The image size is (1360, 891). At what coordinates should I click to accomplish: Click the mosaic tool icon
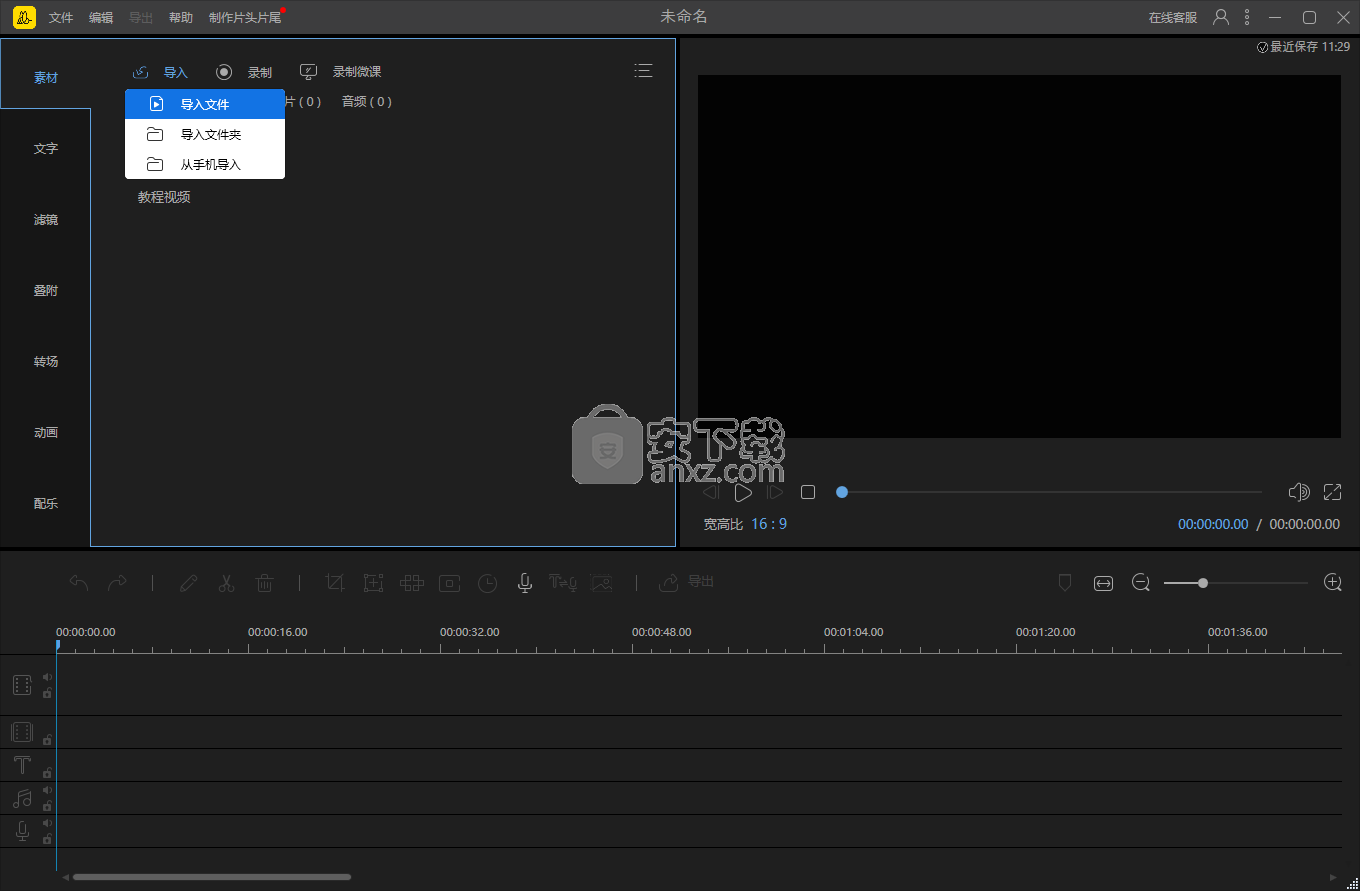tap(412, 583)
